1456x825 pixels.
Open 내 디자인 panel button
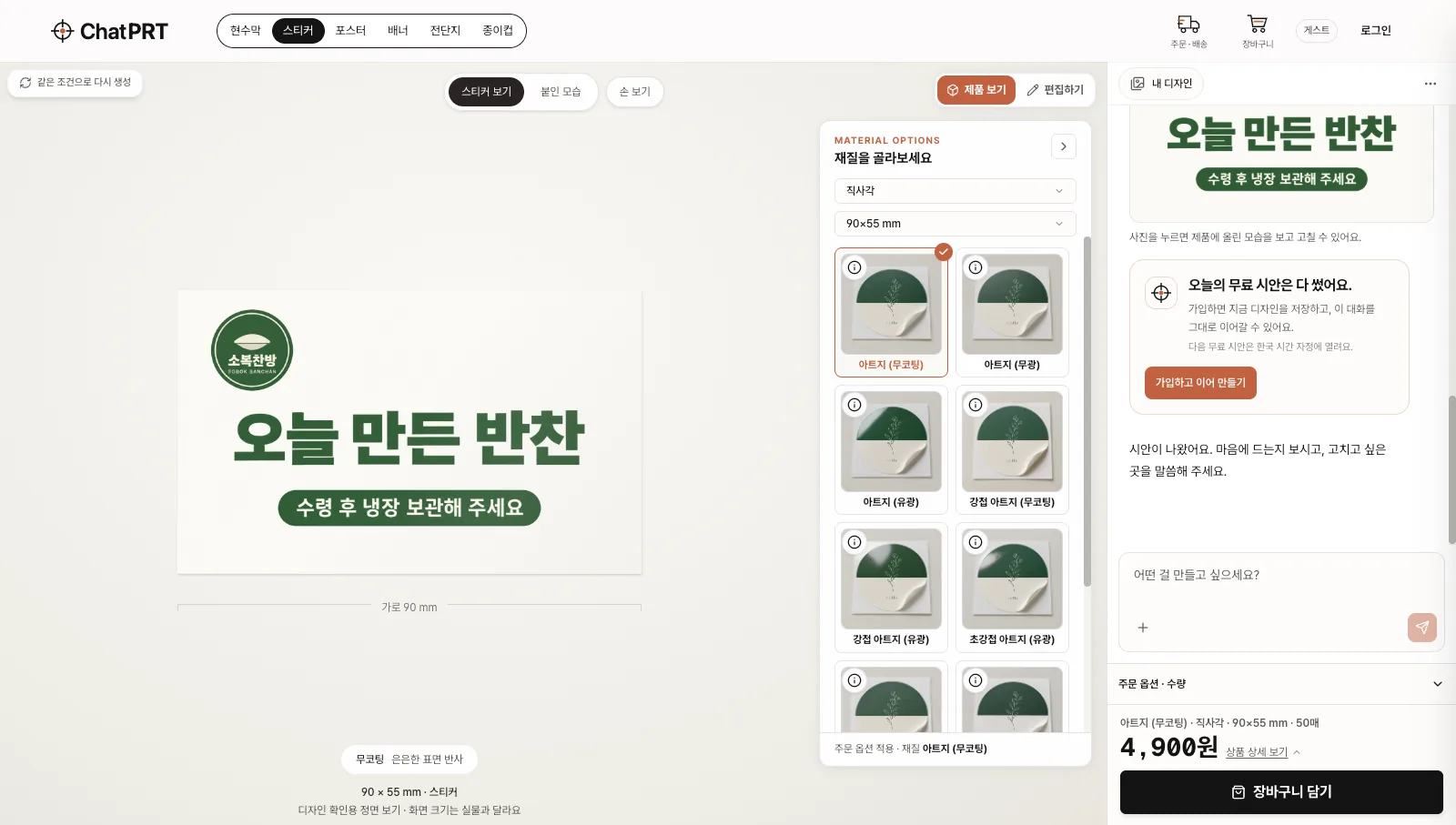point(1161,84)
